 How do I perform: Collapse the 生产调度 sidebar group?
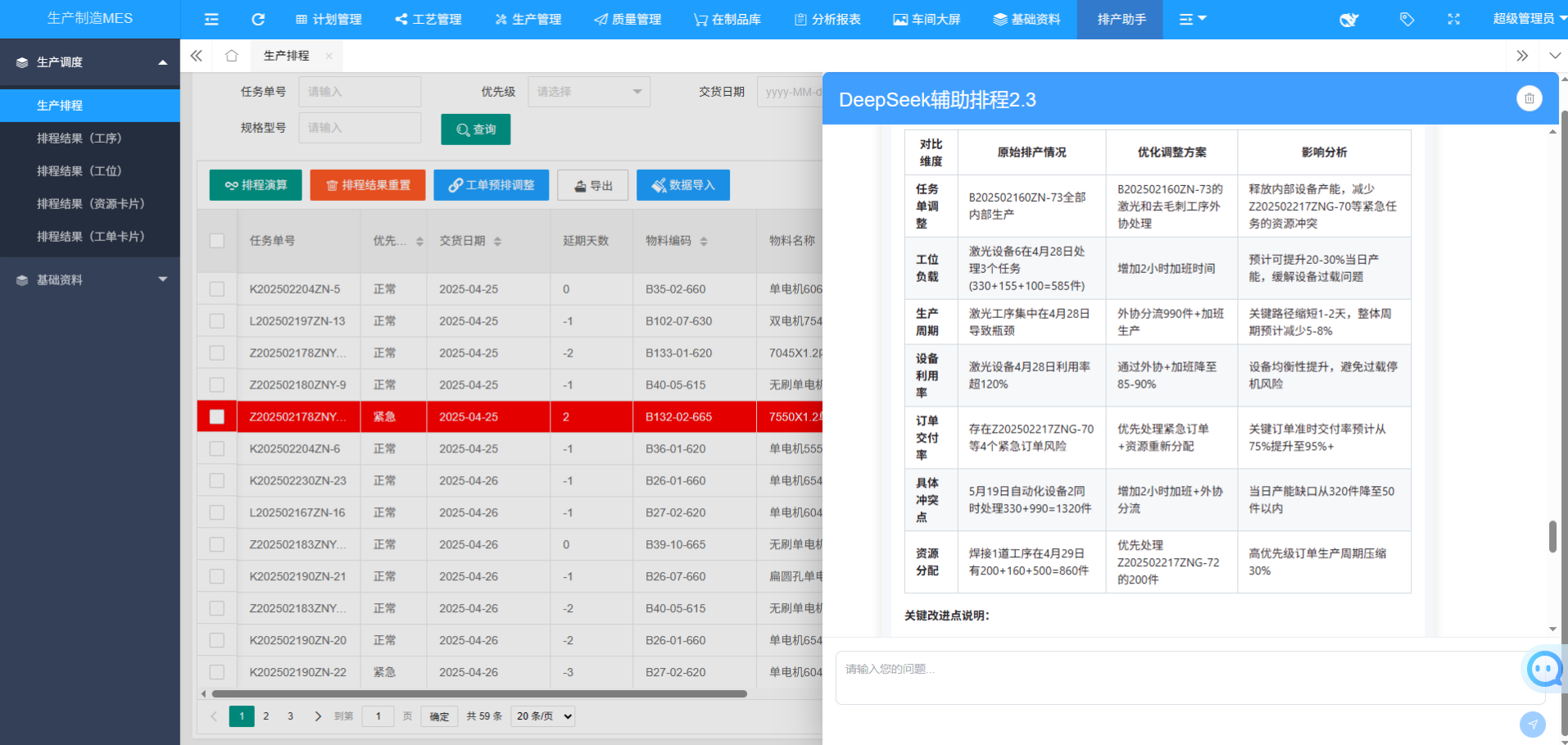tap(163, 62)
